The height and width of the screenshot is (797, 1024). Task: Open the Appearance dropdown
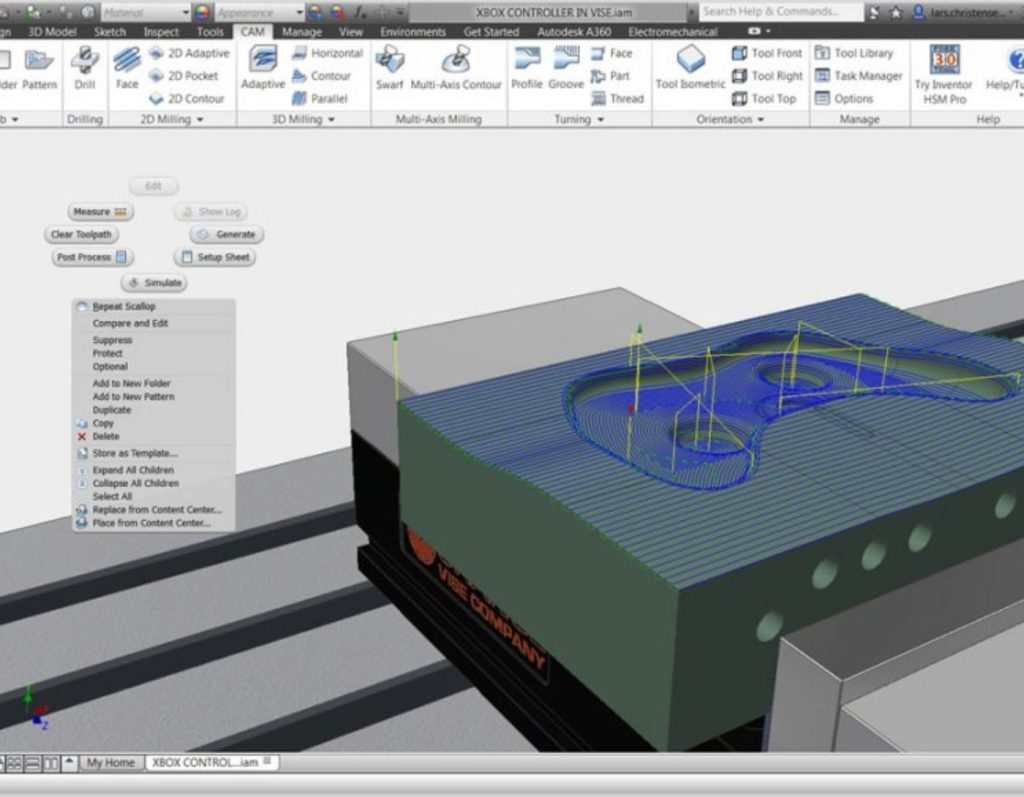pos(260,12)
